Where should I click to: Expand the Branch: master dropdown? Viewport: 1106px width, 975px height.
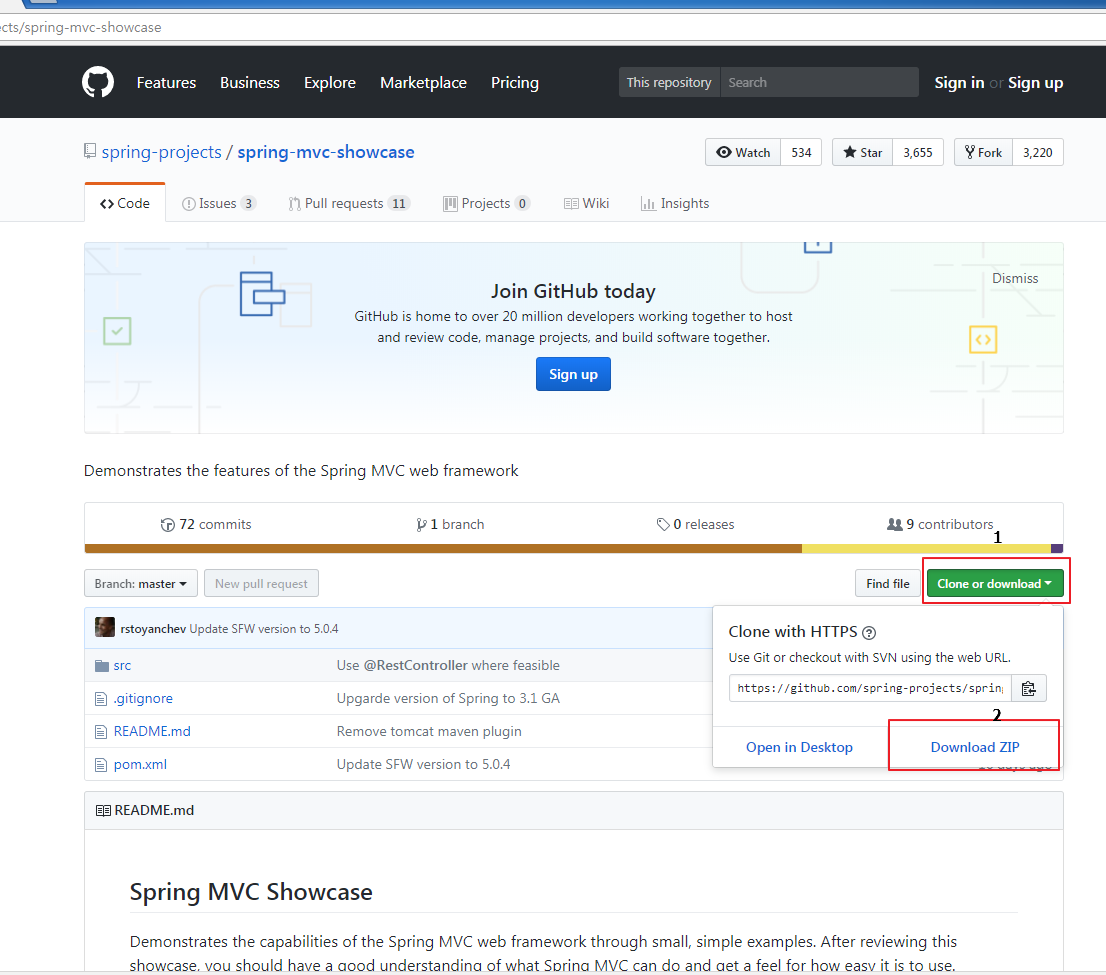click(x=140, y=583)
